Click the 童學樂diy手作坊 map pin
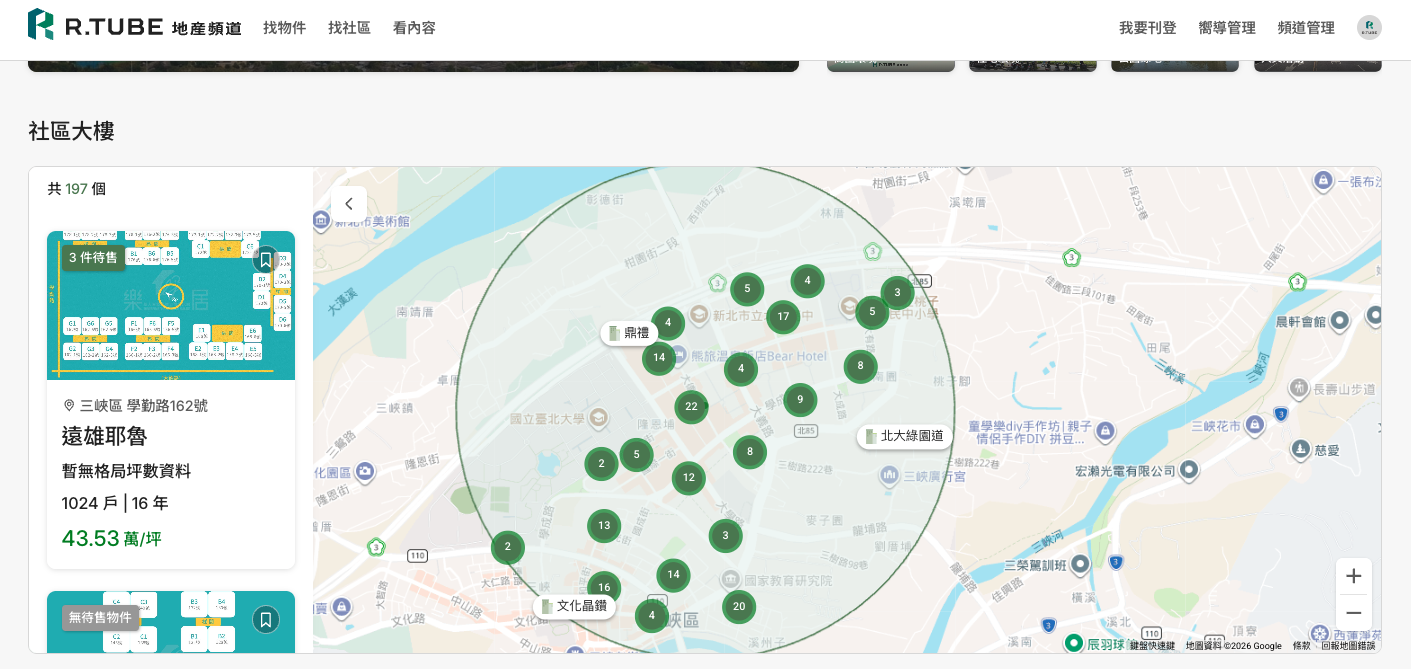Image resolution: width=1411 pixels, height=669 pixels. (1105, 431)
